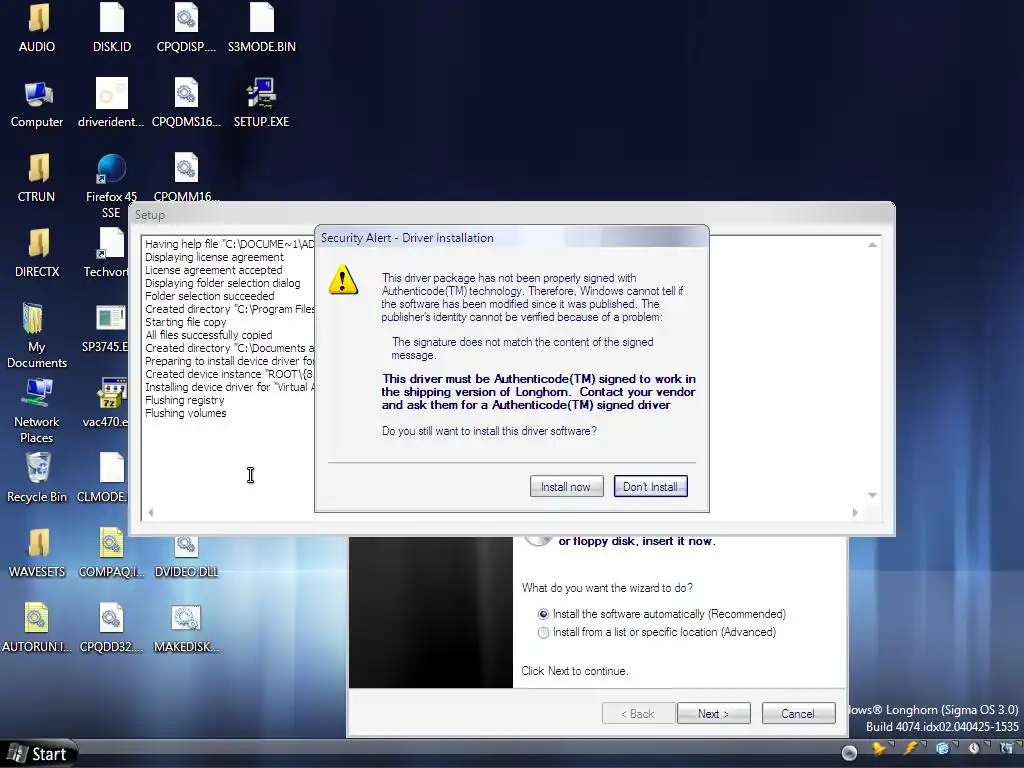Click the Back button in the wizard
Viewport: 1024px width, 768px height.
coord(637,714)
